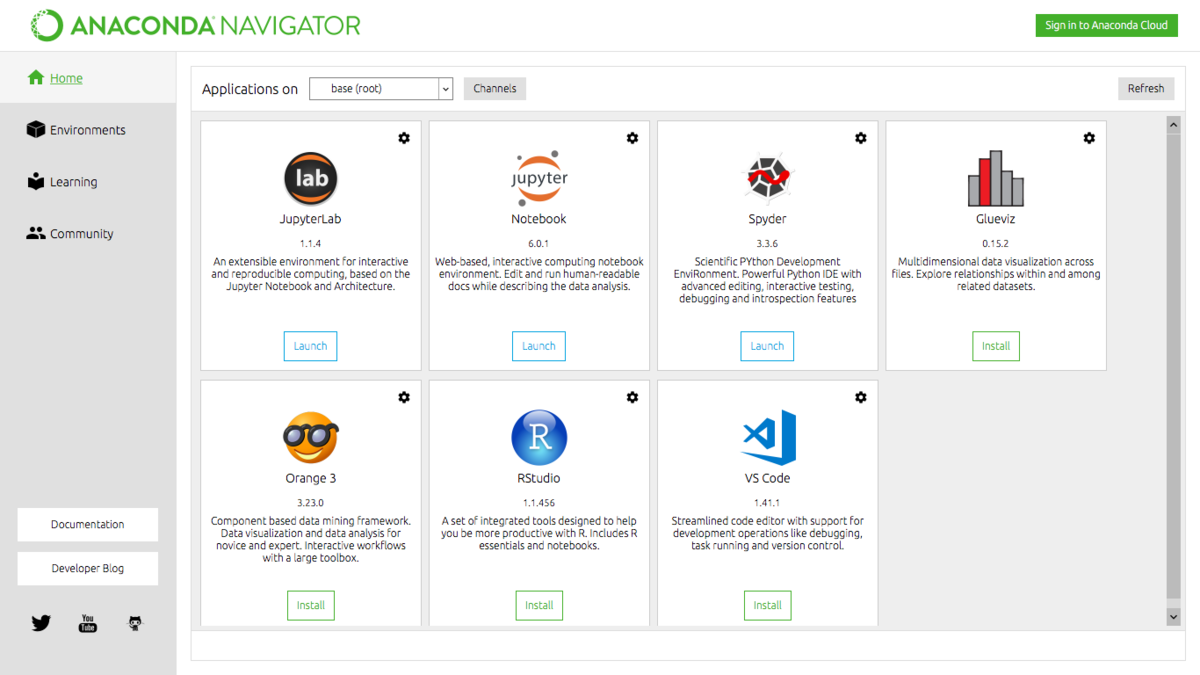Install RStudio
The height and width of the screenshot is (675, 1200).
[539, 605]
